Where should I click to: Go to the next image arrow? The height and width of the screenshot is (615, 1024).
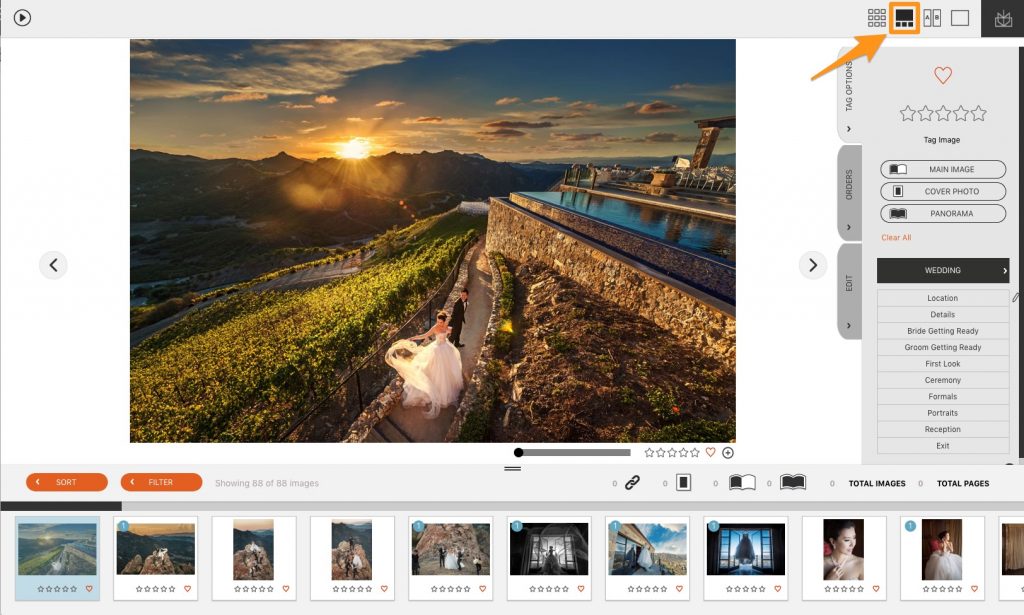coord(812,265)
